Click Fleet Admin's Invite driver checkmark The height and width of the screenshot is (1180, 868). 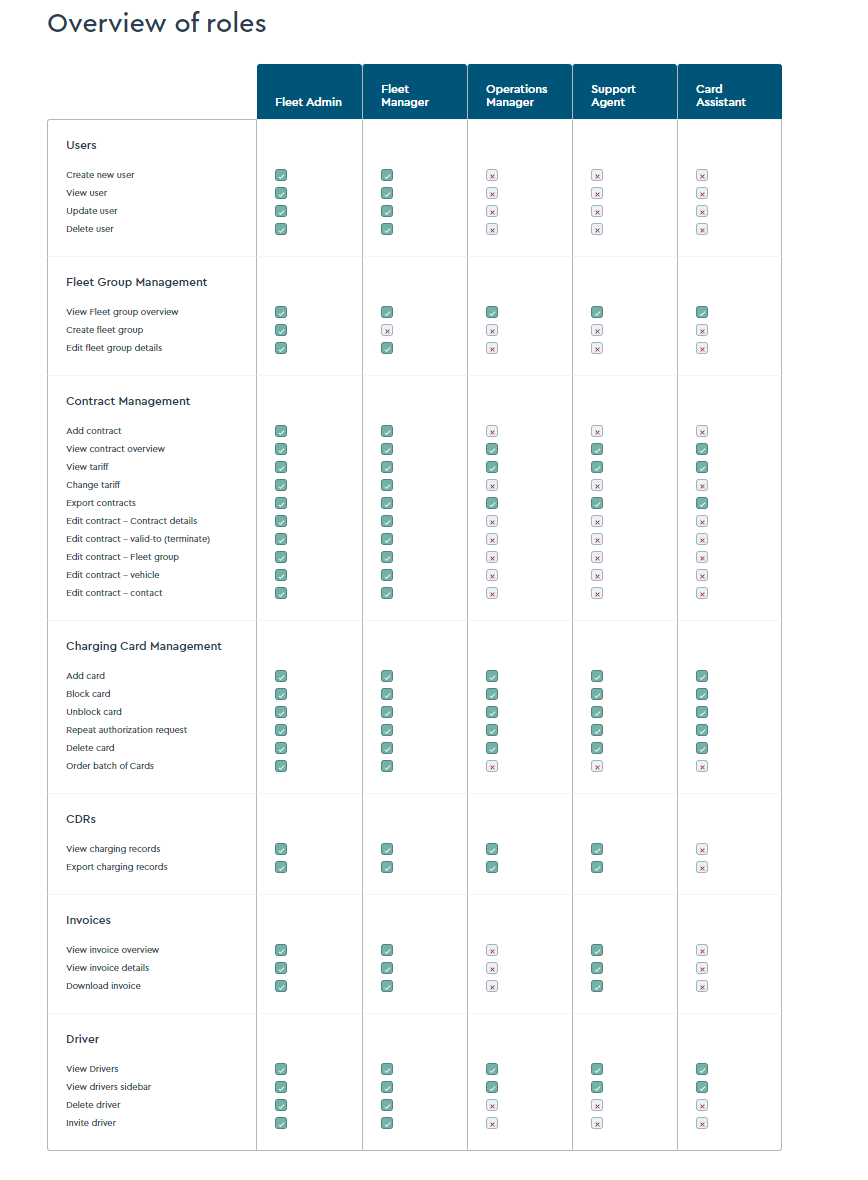point(281,1124)
